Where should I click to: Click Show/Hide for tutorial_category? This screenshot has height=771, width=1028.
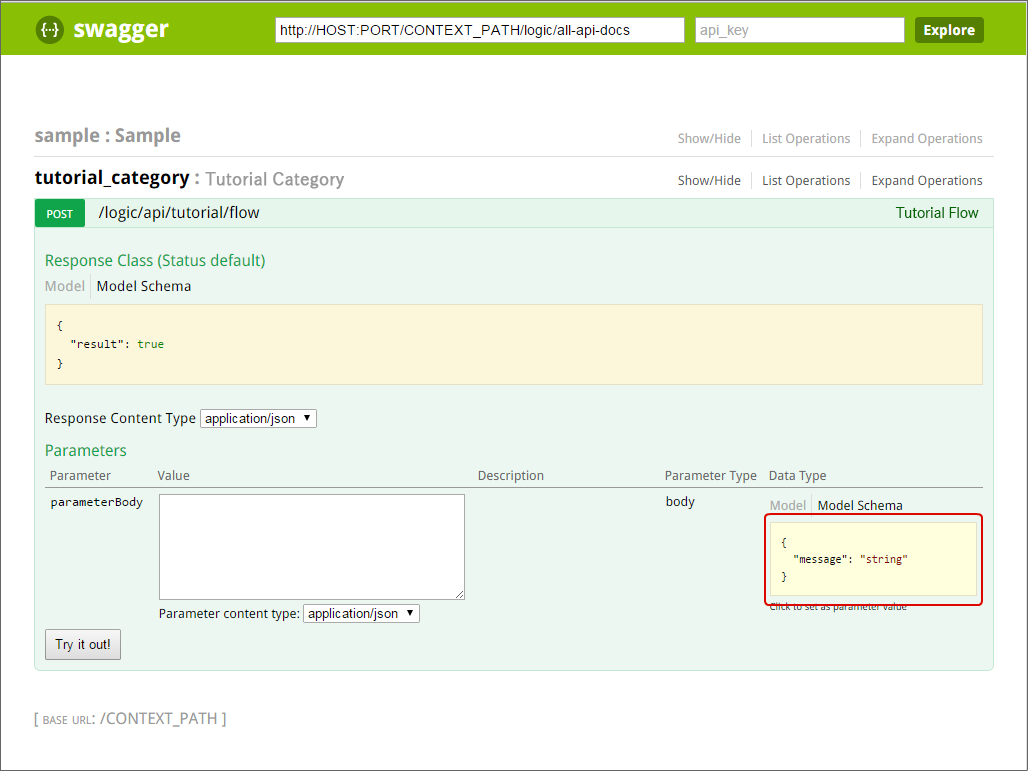point(709,180)
